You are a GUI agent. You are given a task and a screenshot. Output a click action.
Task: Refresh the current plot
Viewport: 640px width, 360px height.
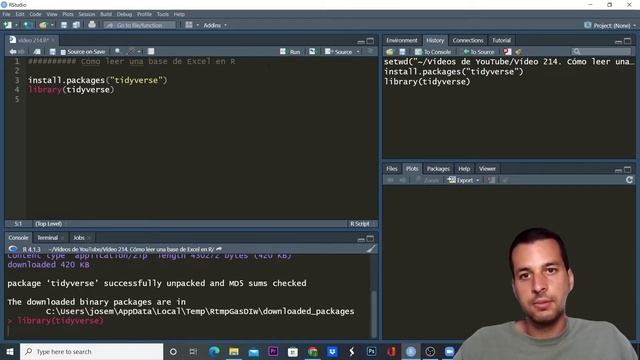(629, 180)
